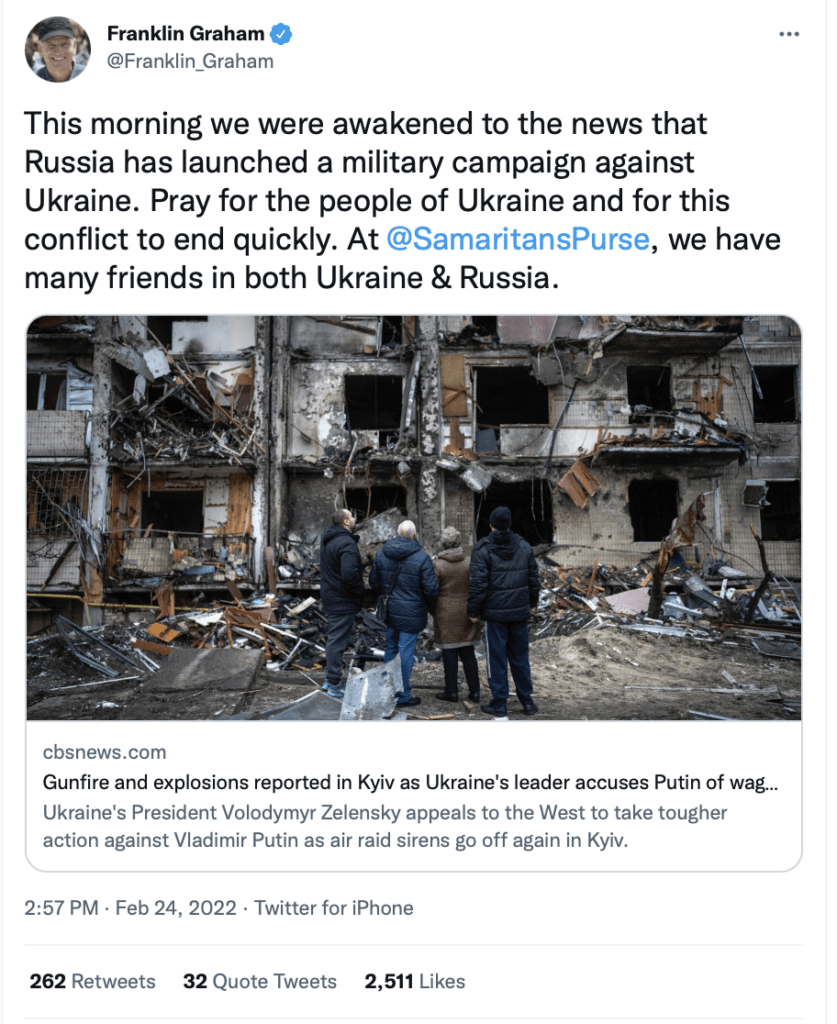This screenshot has width=837, height=1024.
Task: View the 32 Quote Tweets list
Action: (x=260, y=981)
